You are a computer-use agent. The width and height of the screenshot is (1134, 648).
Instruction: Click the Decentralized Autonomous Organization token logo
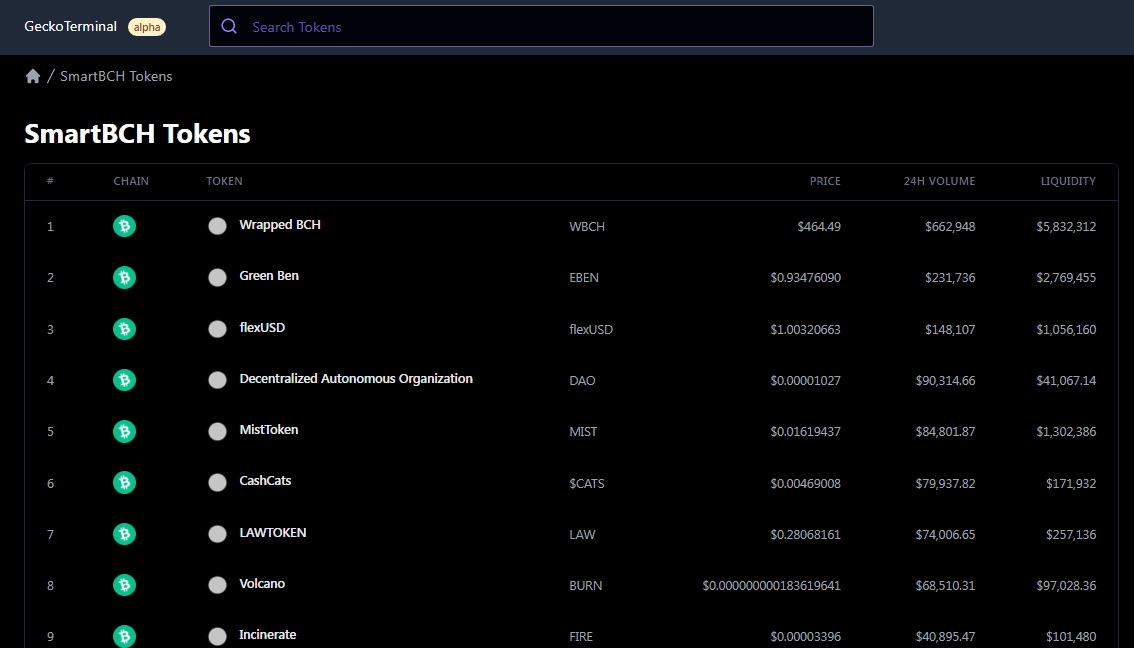pos(218,380)
